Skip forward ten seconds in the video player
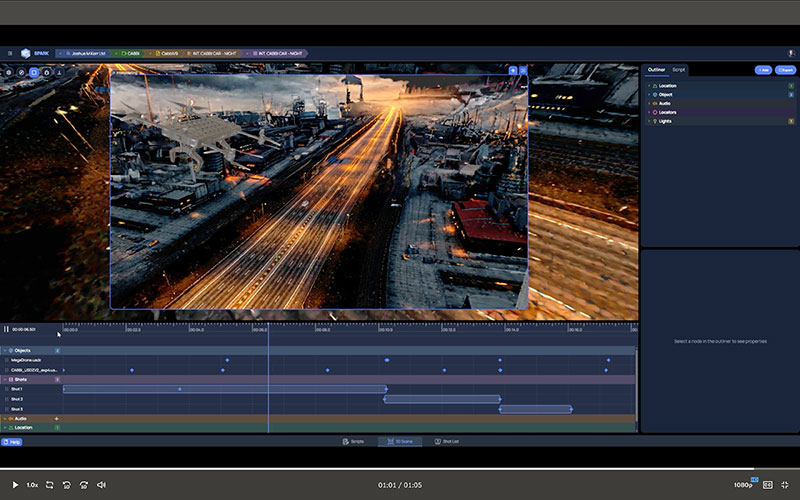800x500 pixels. [x=84, y=485]
